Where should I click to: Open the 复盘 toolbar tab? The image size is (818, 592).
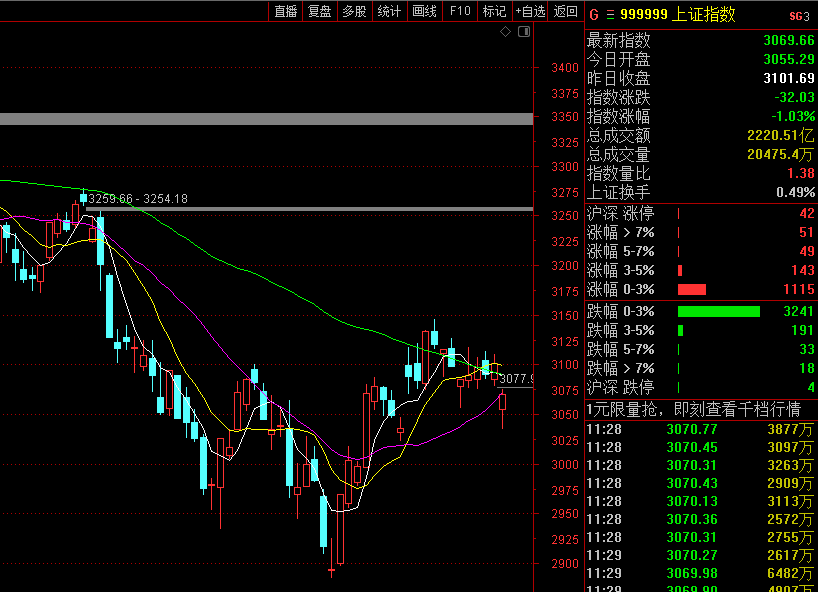(x=320, y=11)
